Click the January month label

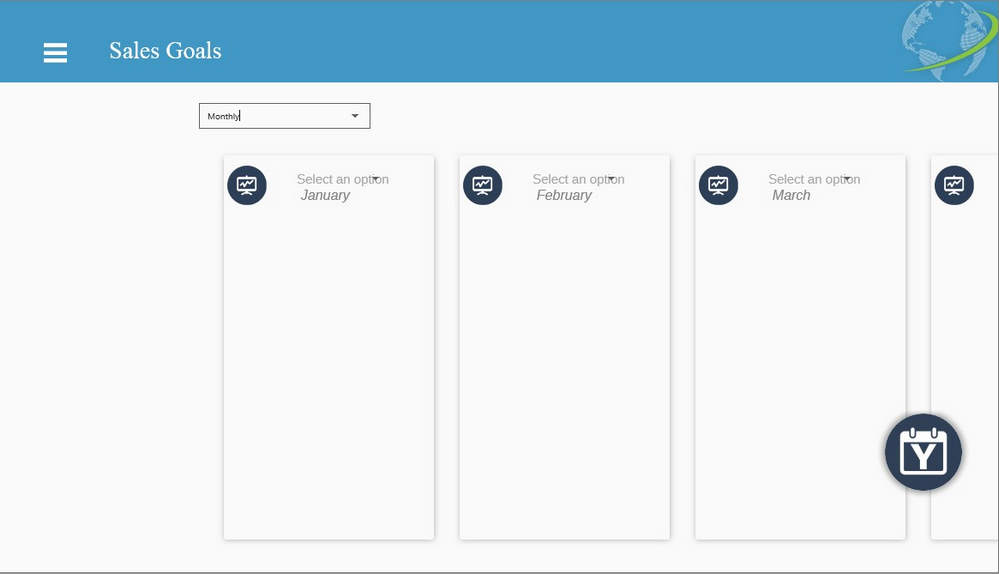(x=325, y=196)
